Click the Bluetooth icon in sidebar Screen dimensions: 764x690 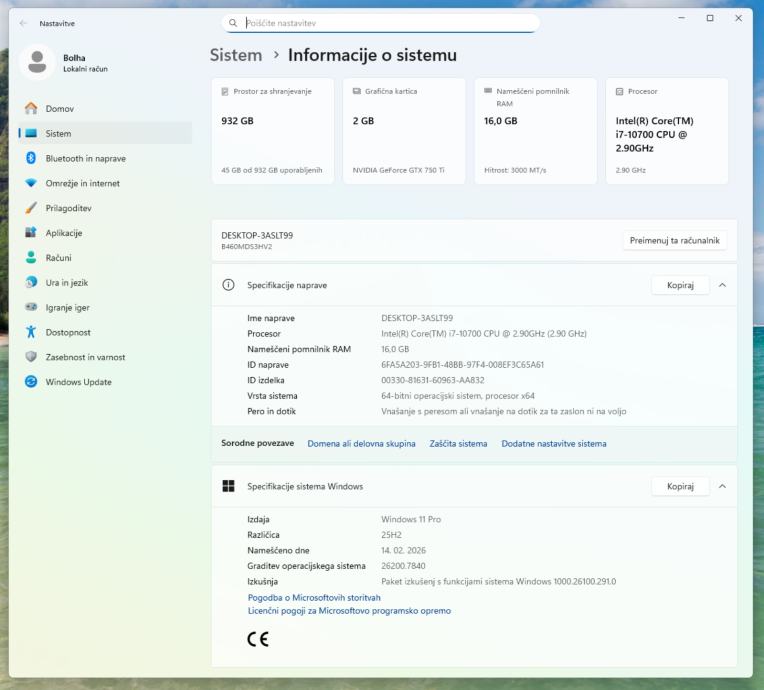click(31, 158)
